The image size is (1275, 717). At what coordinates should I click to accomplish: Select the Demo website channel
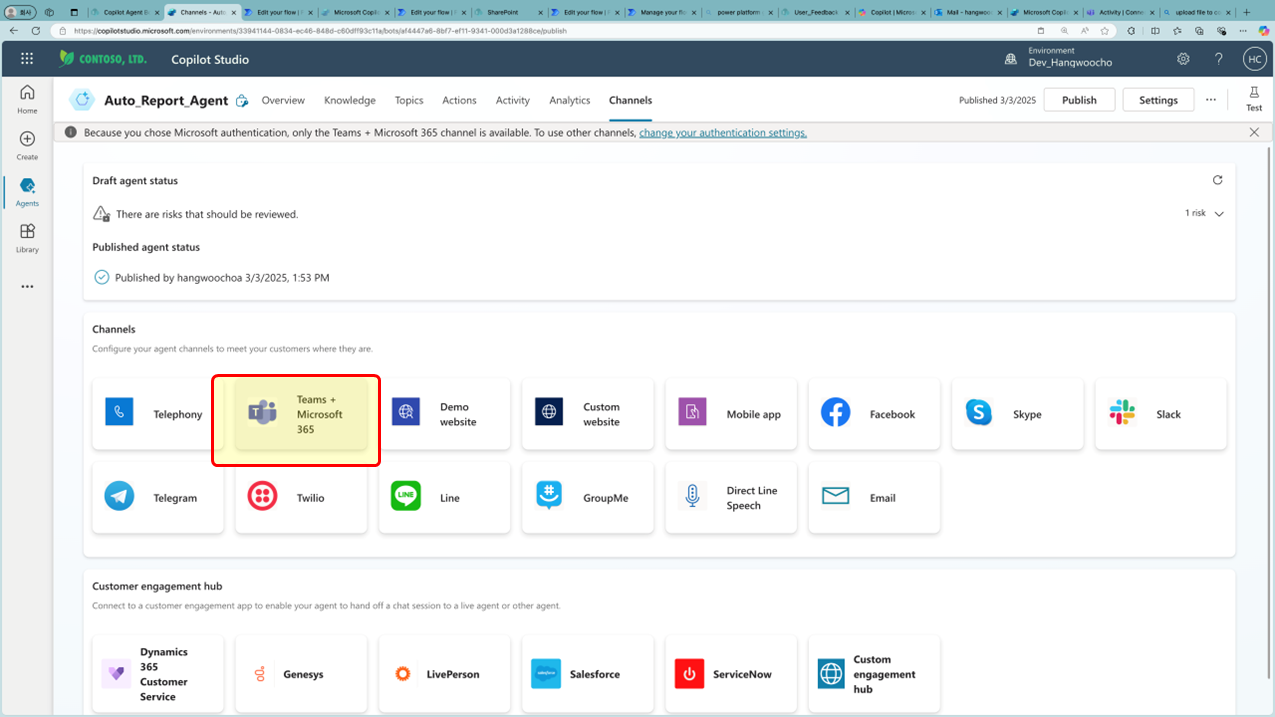(444, 414)
